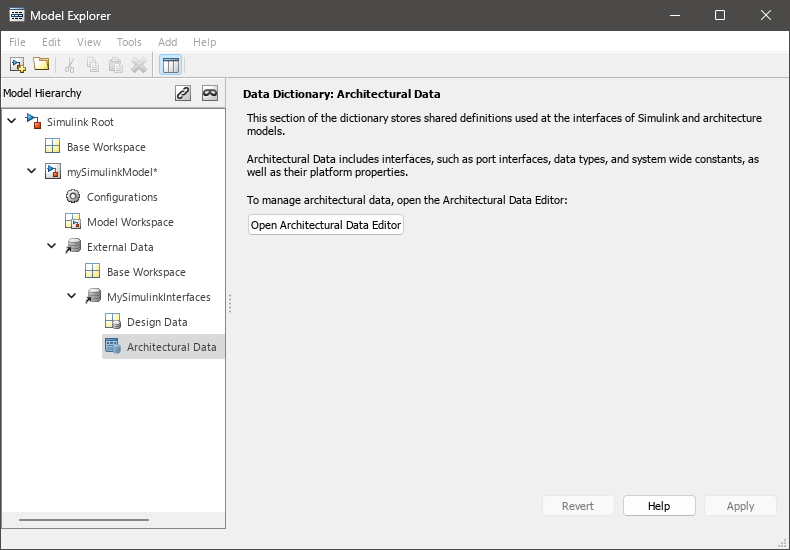This screenshot has height=550, width=790.
Task: Click the mySimulinkModel model icon
Action: (52, 171)
